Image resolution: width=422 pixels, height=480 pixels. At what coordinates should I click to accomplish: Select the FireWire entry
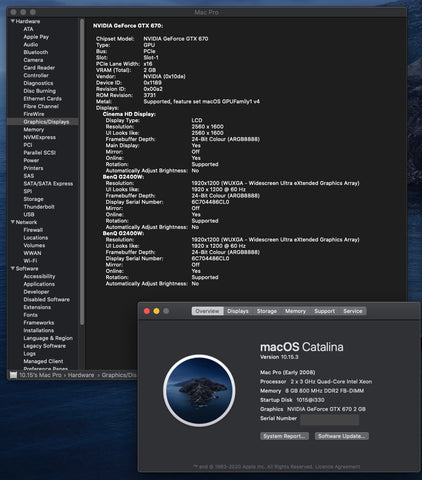pyautogui.click(x=34, y=114)
